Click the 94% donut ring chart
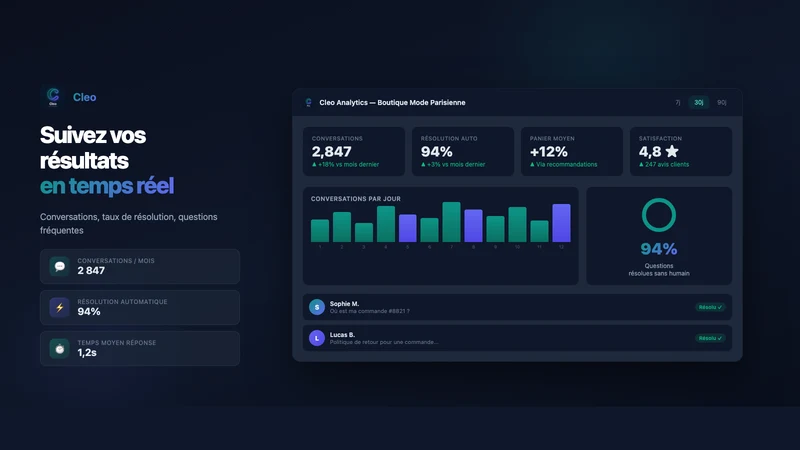 point(659,215)
